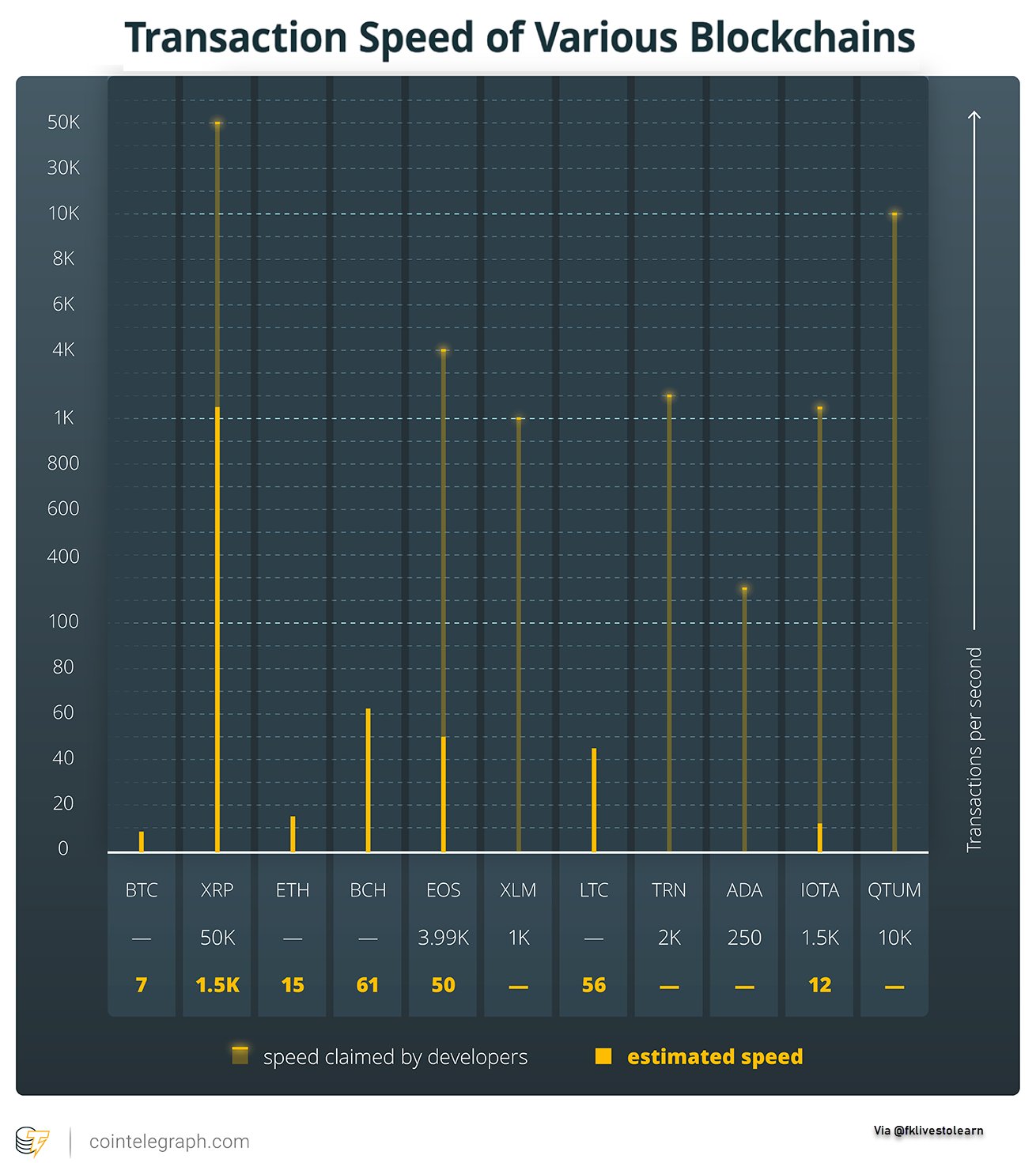The width and height of the screenshot is (1036, 1163).
Task: Click the 8K y-axis label
Action: pos(63,259)
